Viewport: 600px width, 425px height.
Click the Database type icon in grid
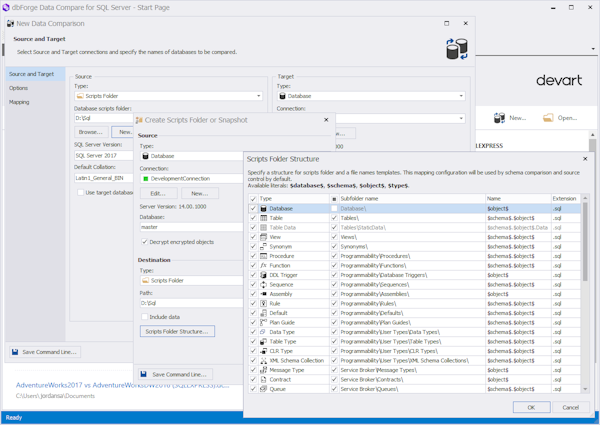coord(263,208)
